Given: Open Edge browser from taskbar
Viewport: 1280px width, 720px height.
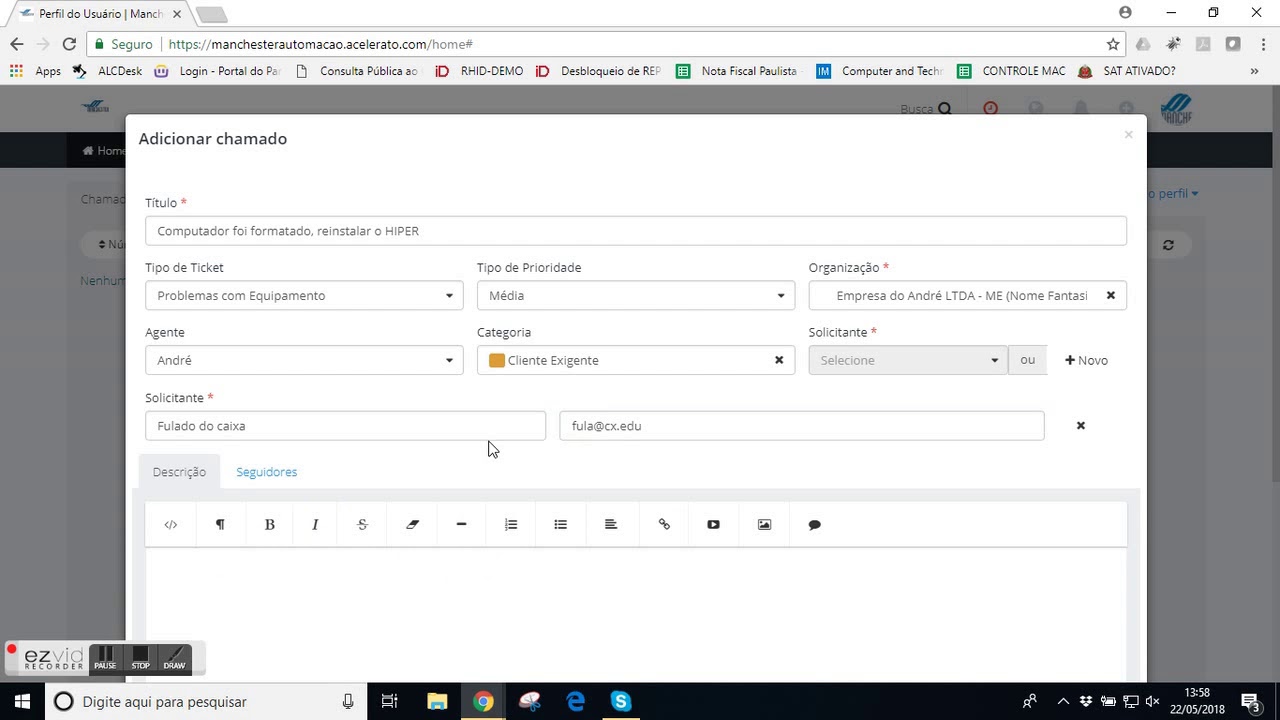Looking at the screenshot, I should point(575,701).
